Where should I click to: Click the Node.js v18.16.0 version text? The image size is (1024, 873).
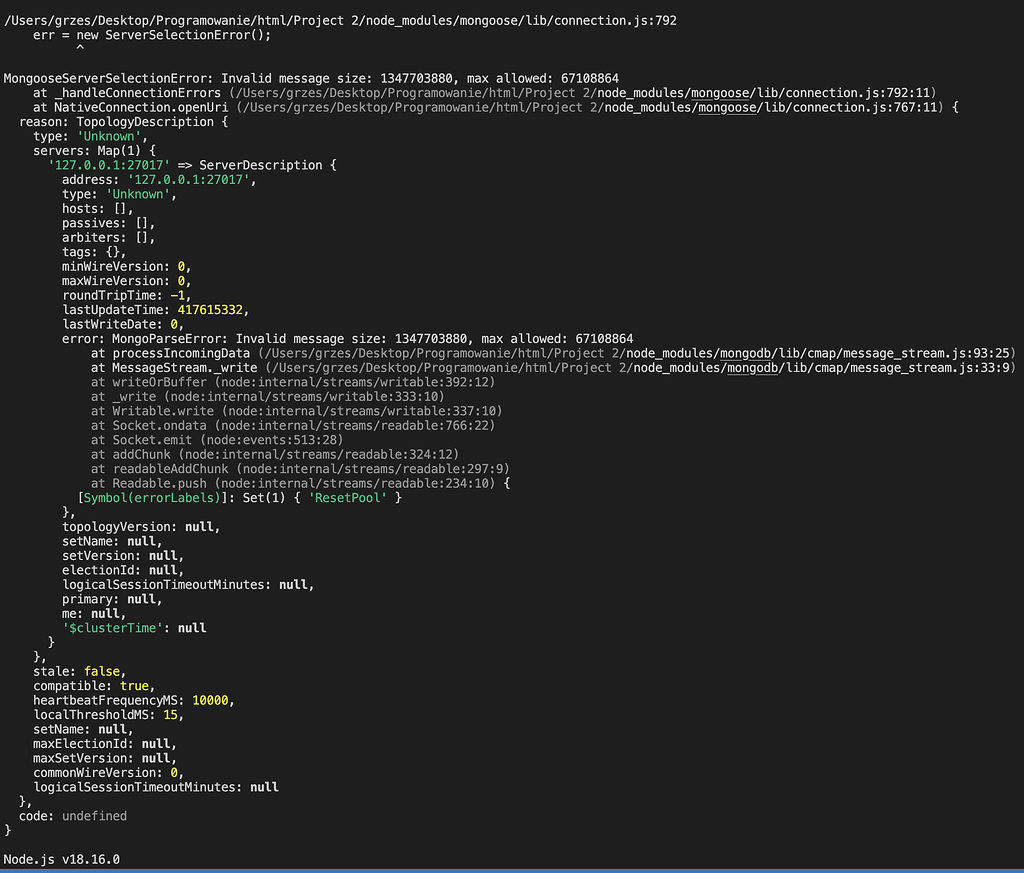(x=62, y=859)
